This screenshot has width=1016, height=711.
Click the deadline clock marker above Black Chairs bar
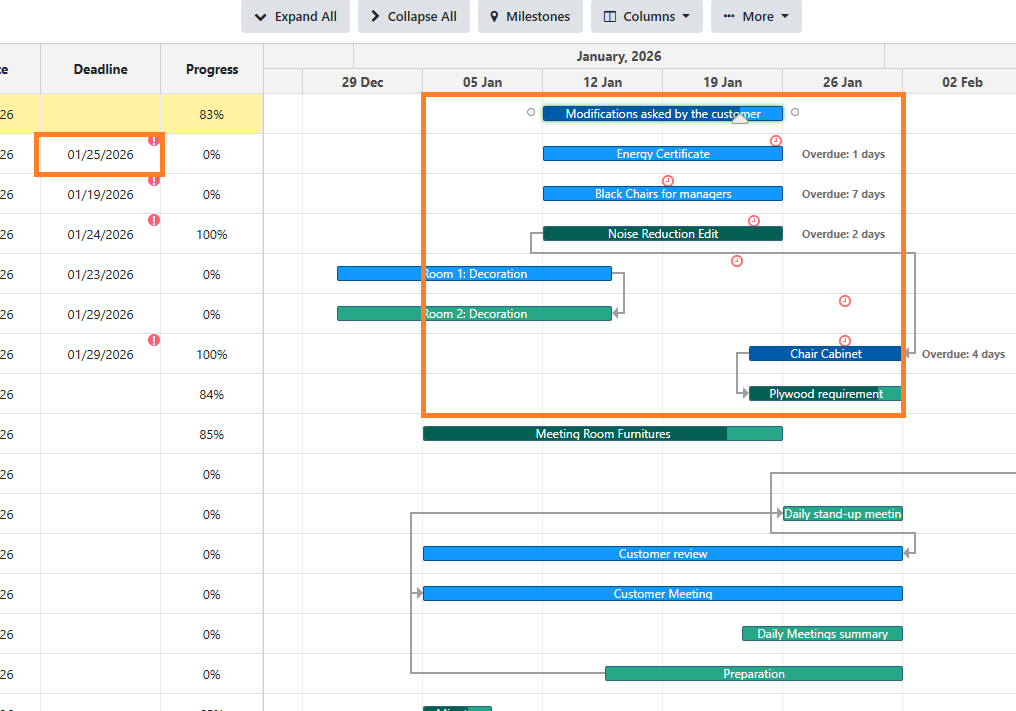pos(668,181)
